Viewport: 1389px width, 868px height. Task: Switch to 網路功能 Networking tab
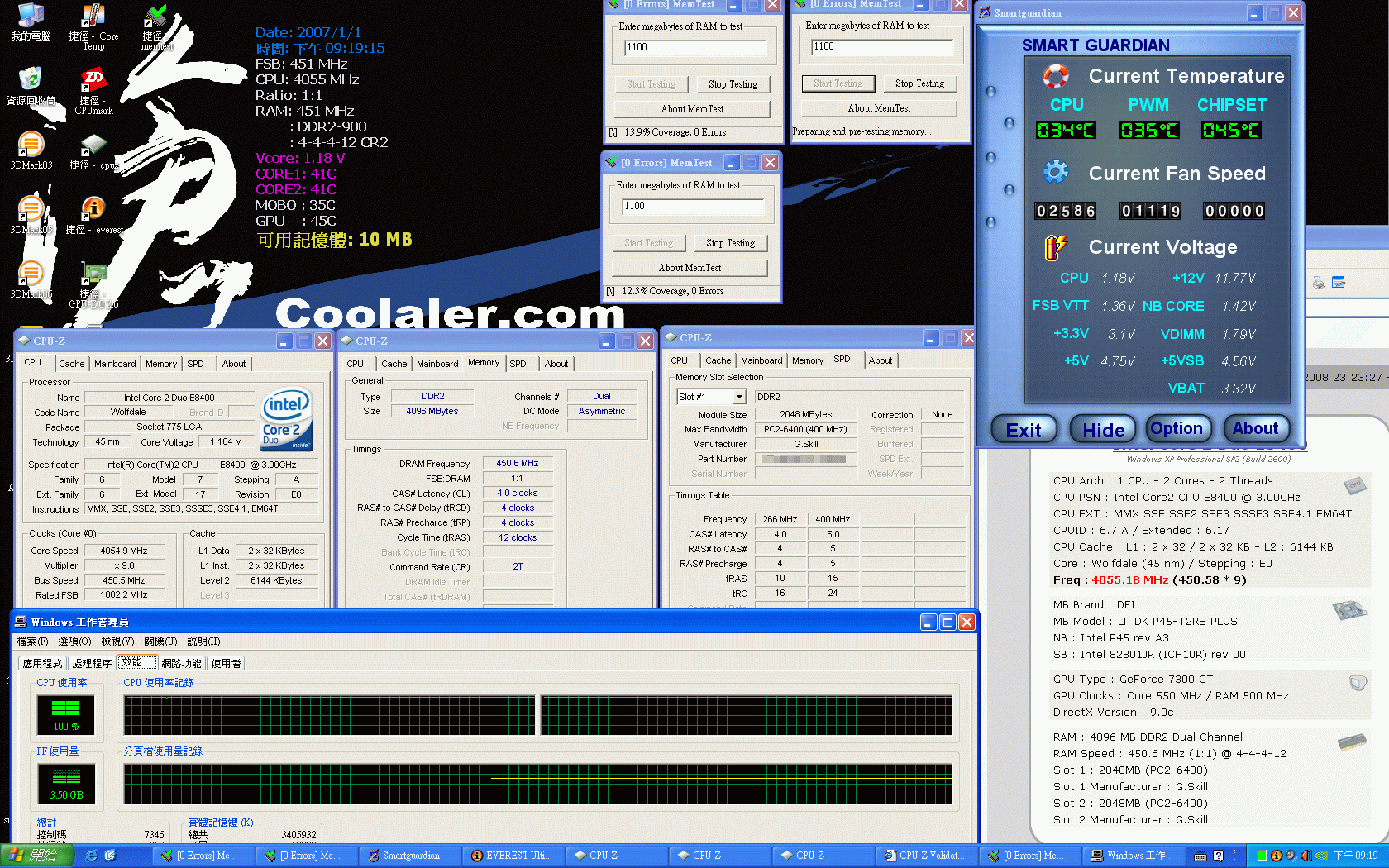click(181, 663)
